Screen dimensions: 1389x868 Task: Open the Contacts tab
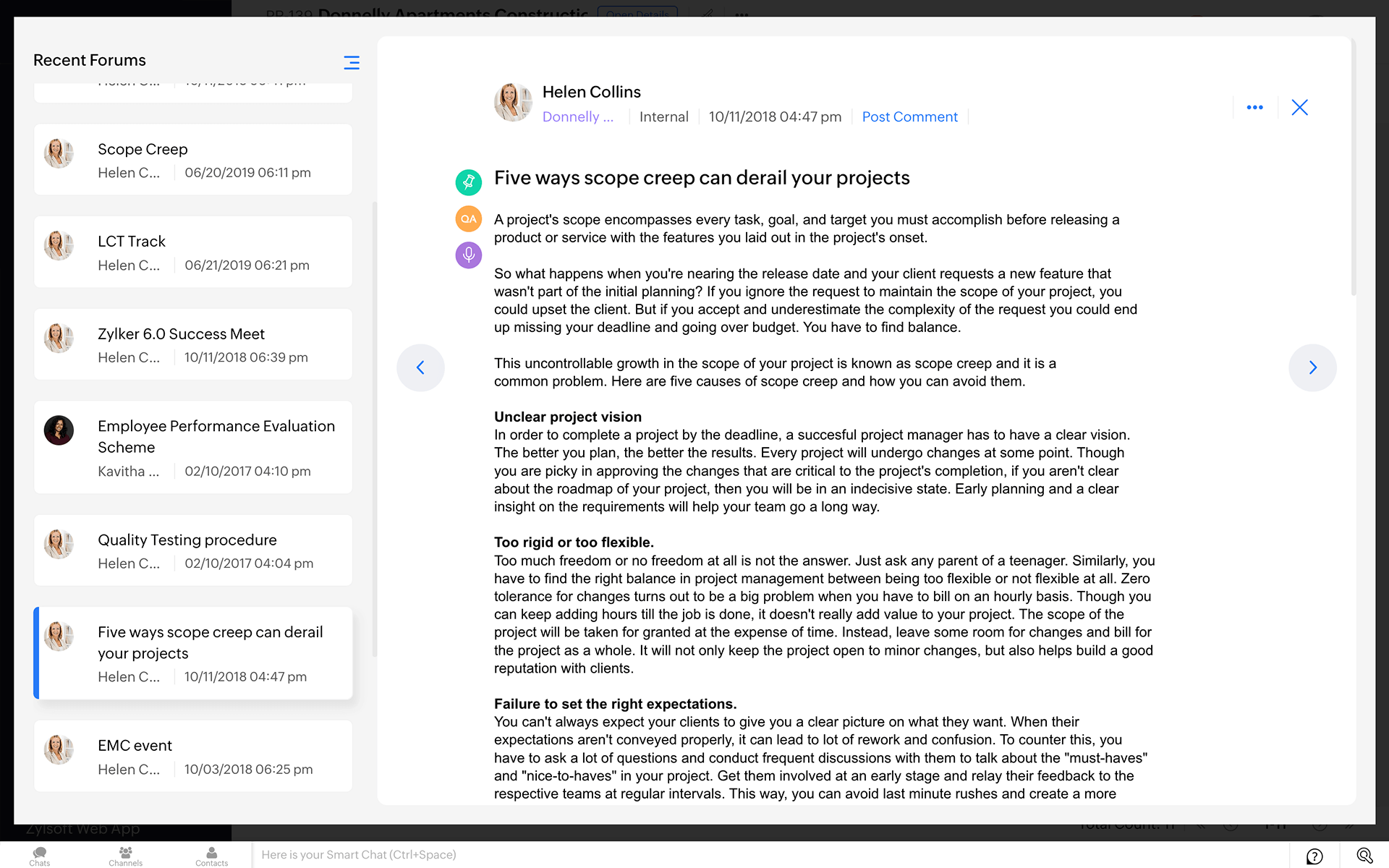coord(211,856)
